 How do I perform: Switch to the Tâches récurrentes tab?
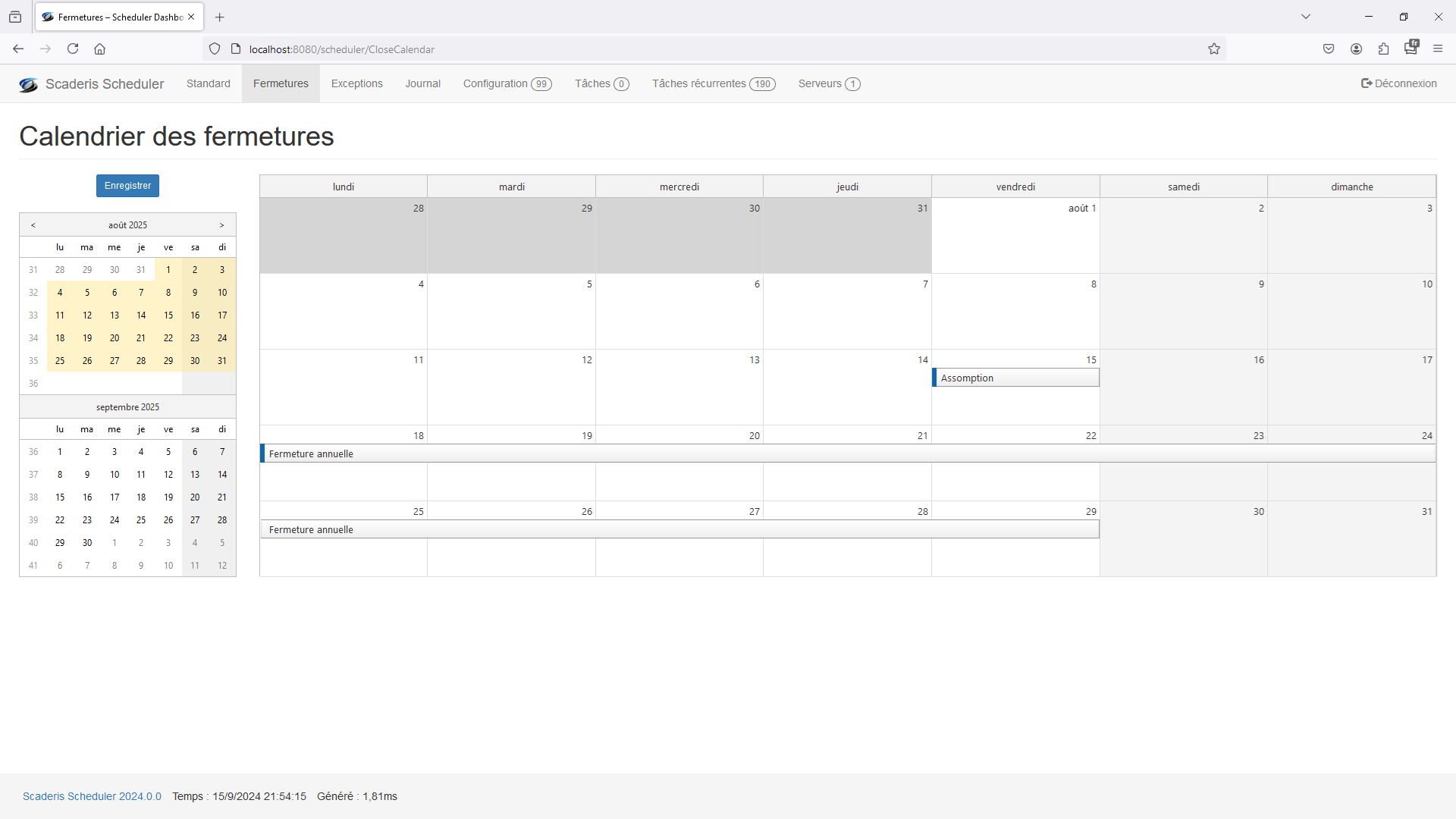[713, 83]
